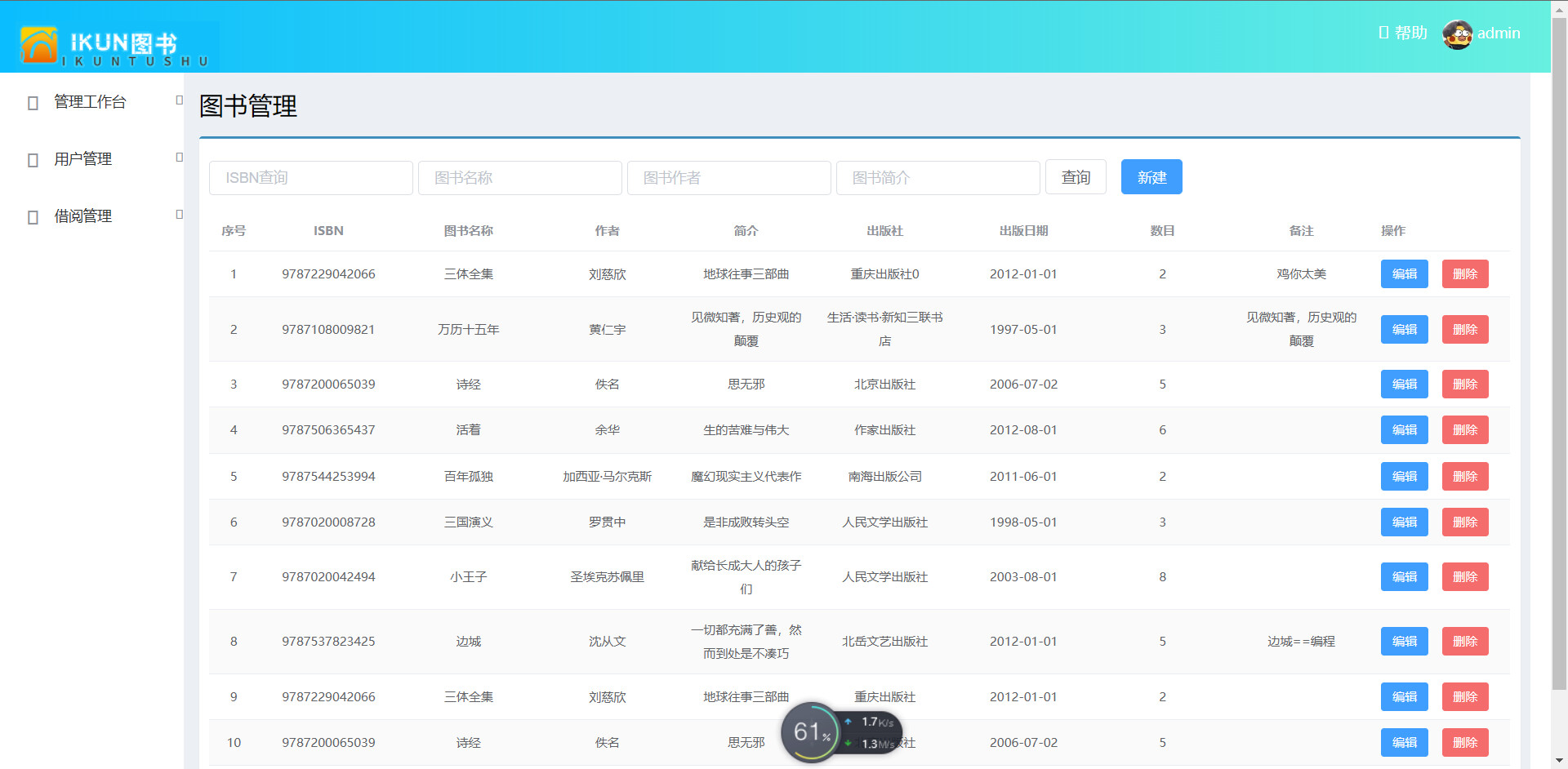The image size is (1568, 769).
Task: Edit the 活着 row
Action: coord(1404,430)
